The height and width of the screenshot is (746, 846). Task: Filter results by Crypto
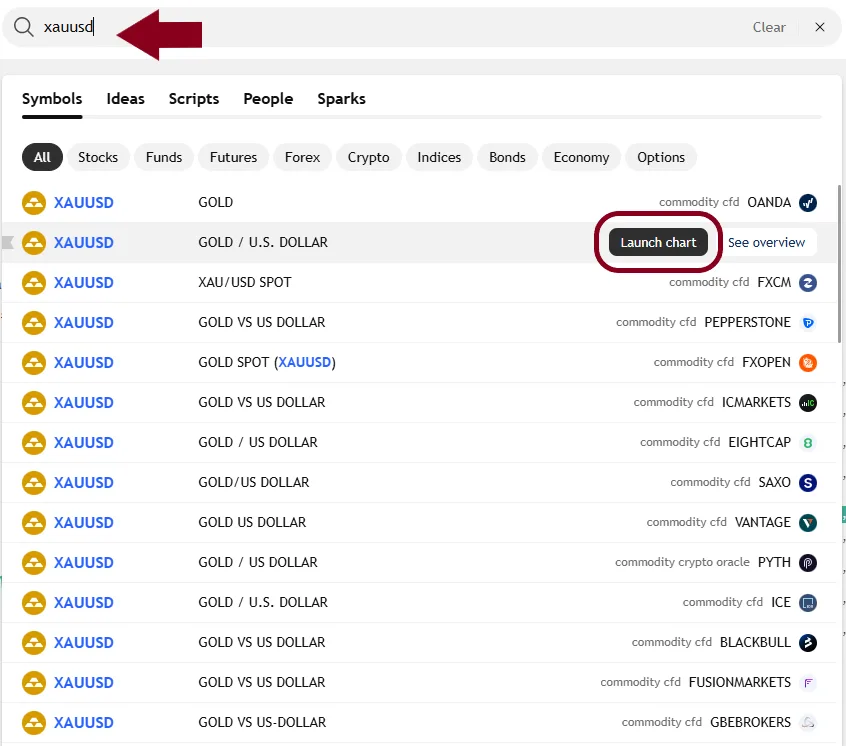pos(368,157)
